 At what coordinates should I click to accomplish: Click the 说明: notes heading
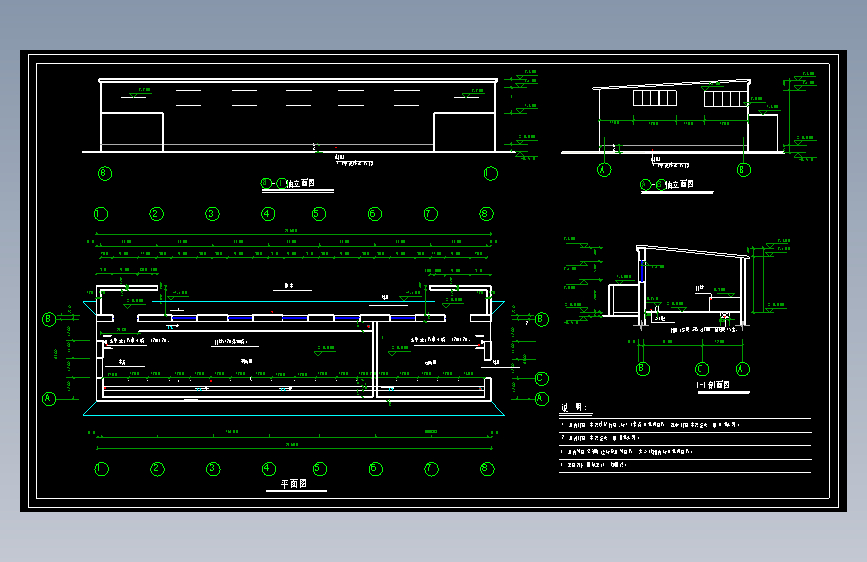[574, 407]
